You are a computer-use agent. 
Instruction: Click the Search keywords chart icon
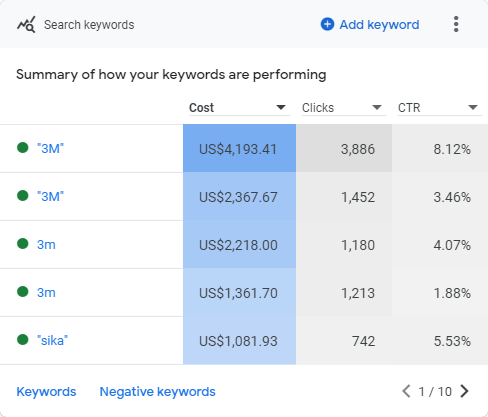[x=26, y=25]
